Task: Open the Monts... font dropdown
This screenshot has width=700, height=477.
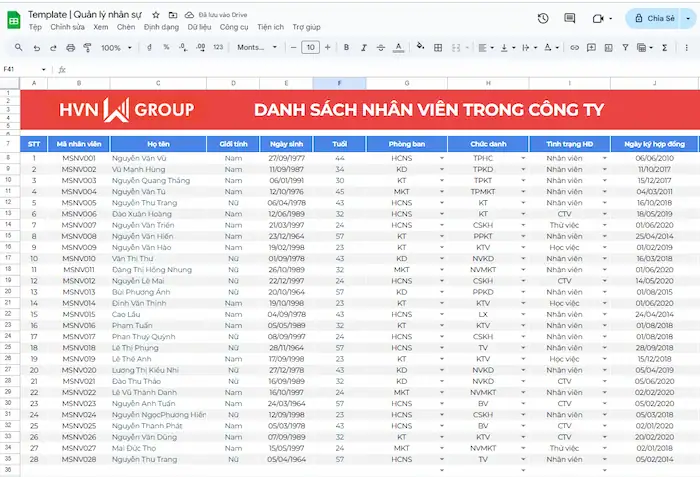Action: (x=257, y=47)
